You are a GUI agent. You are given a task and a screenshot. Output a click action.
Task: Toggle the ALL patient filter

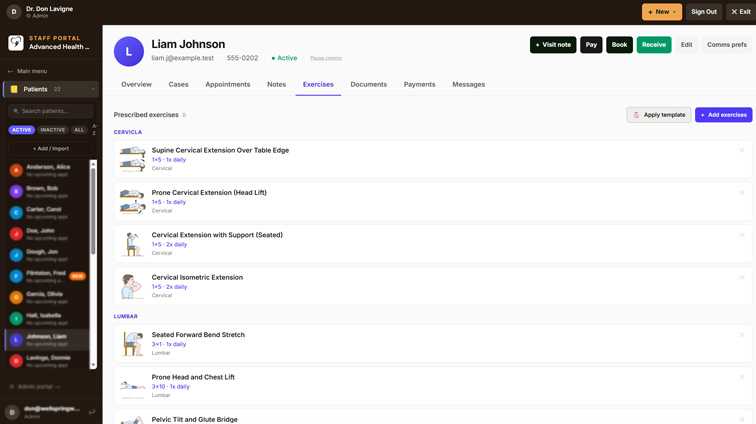(79, 130)
